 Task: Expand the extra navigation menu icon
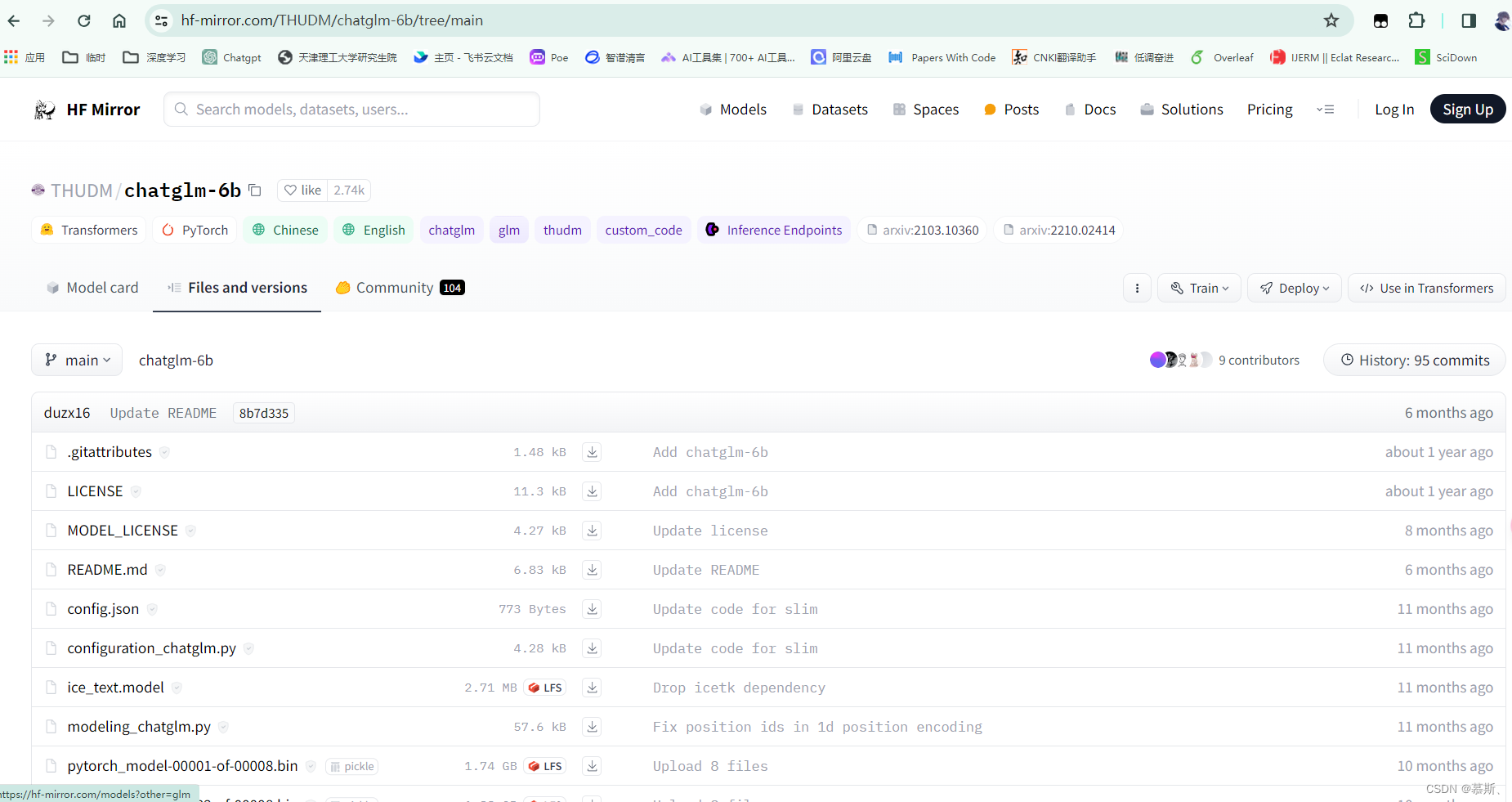pos(1325,110)
